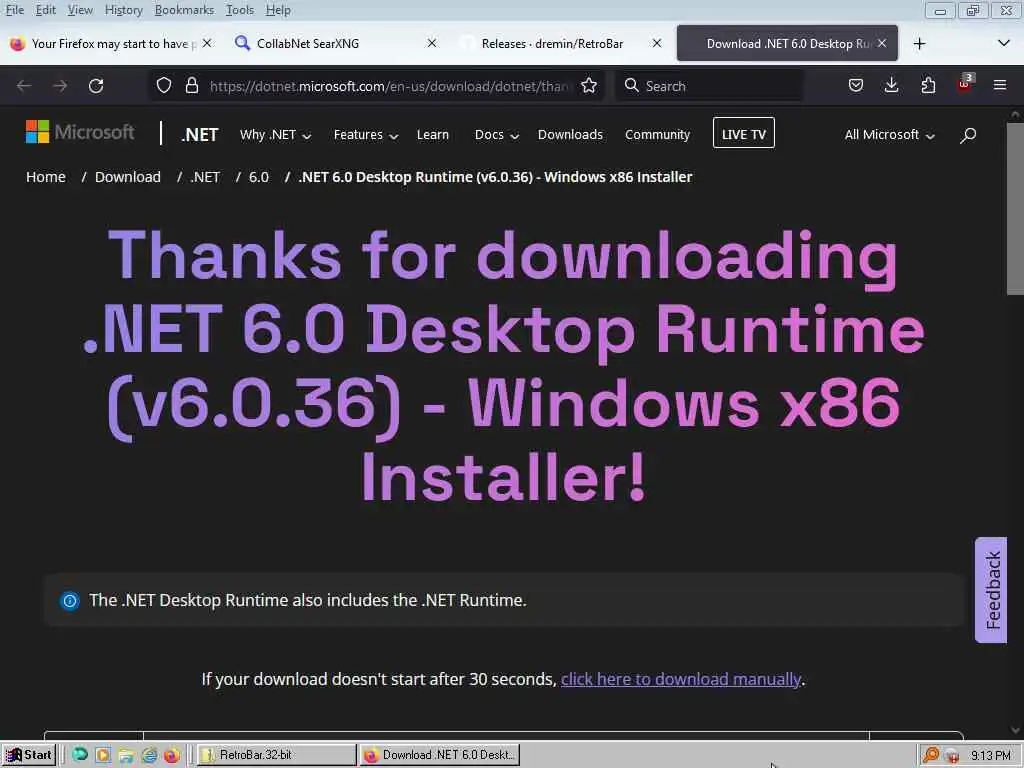Open the Downloads nav link
Screen dimensions: 1024x768
(570, 135)
